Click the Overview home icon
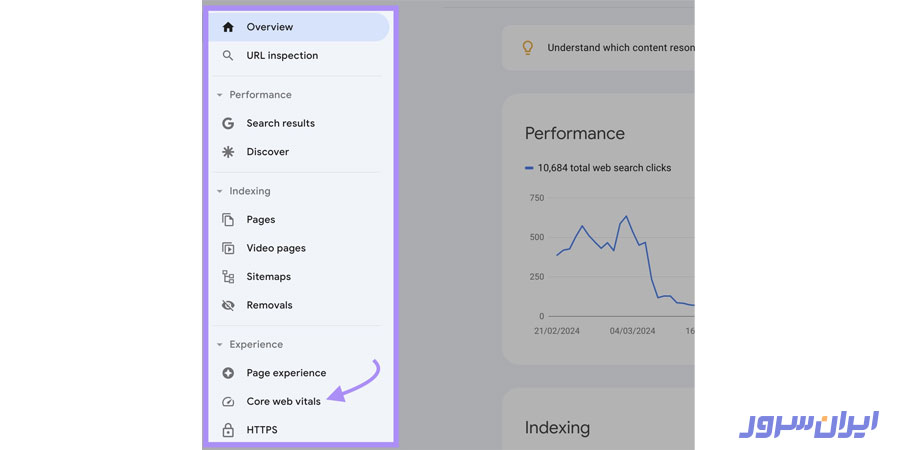This screenshot has height=450, width=900. pyautogui.click(x=228, y=27)
